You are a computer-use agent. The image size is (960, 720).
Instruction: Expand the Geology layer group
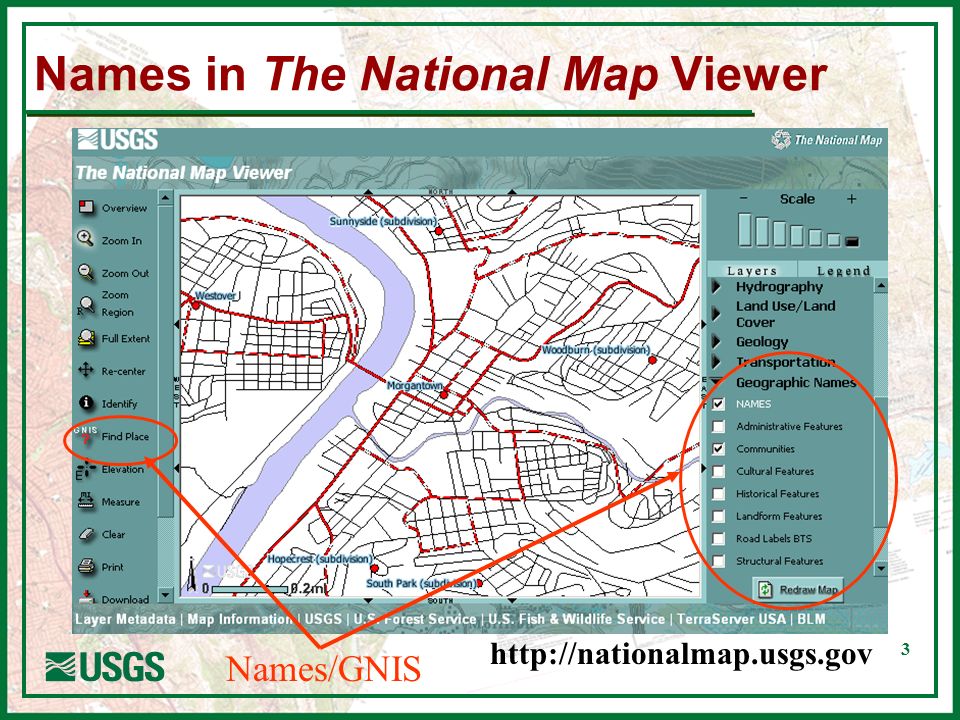tap(716, 341)
